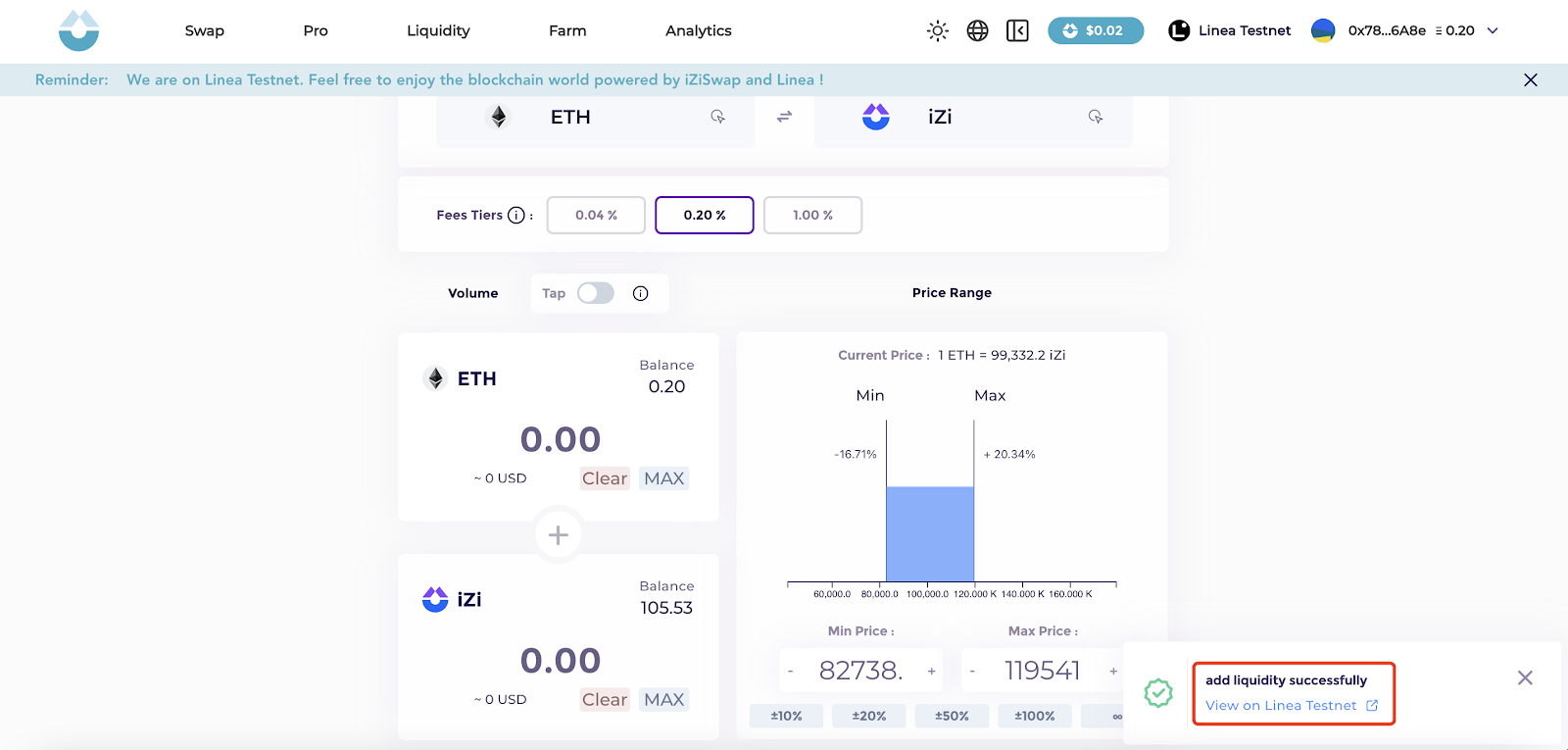The height and width of the screenshot is (750, 1568).
Task: Set MAX ETH amount
Action: pos(664,478)
